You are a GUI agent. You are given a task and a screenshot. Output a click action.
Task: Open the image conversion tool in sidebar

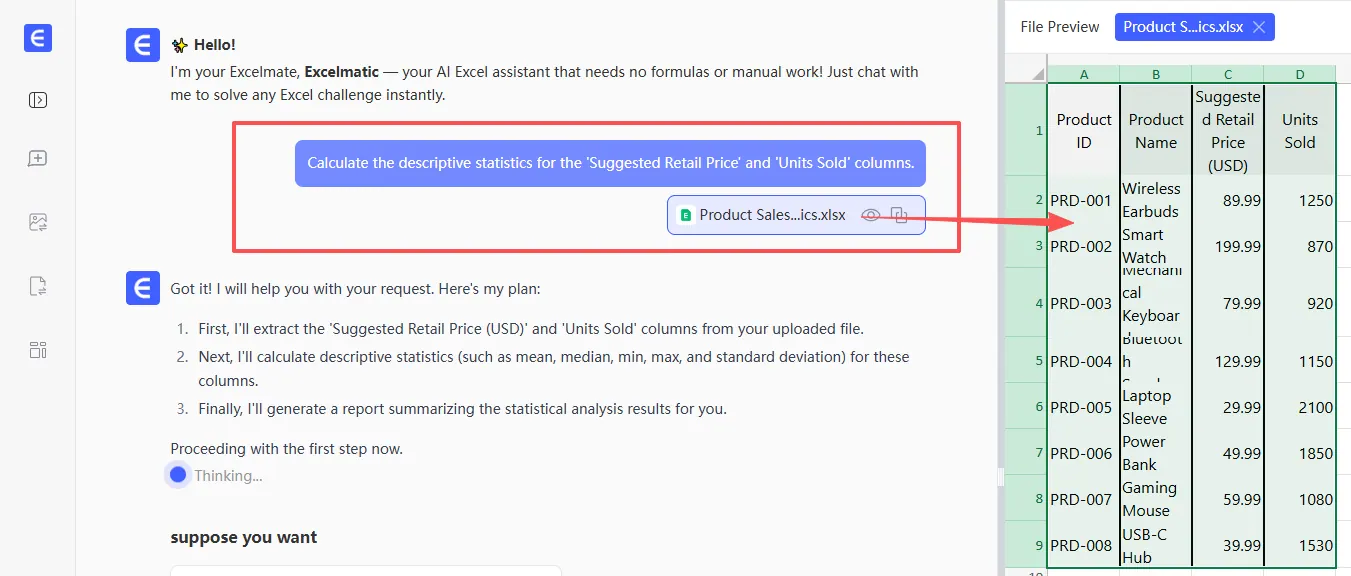tap(38, 223)
